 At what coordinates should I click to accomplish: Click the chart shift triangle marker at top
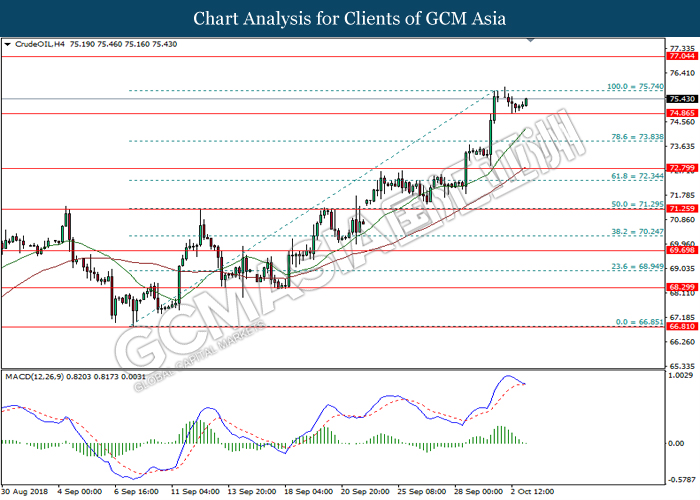[x=530, y=40]
